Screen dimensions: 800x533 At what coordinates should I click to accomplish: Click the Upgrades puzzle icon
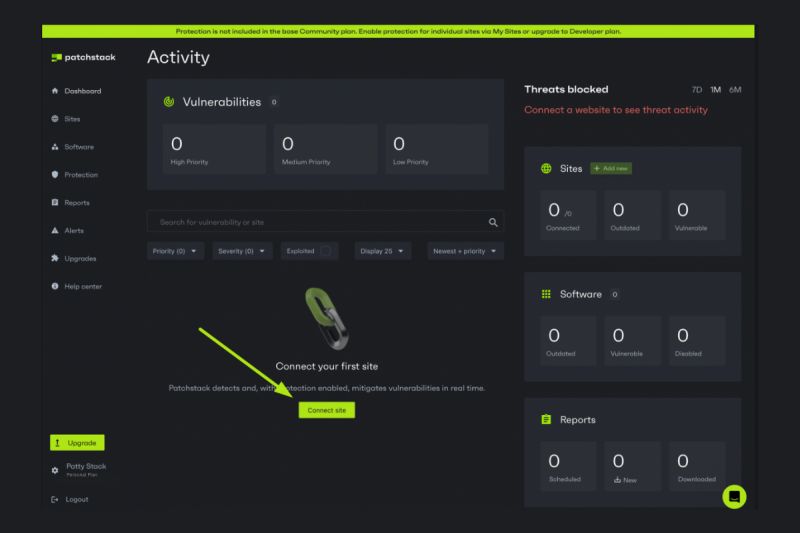coord(55,258)
